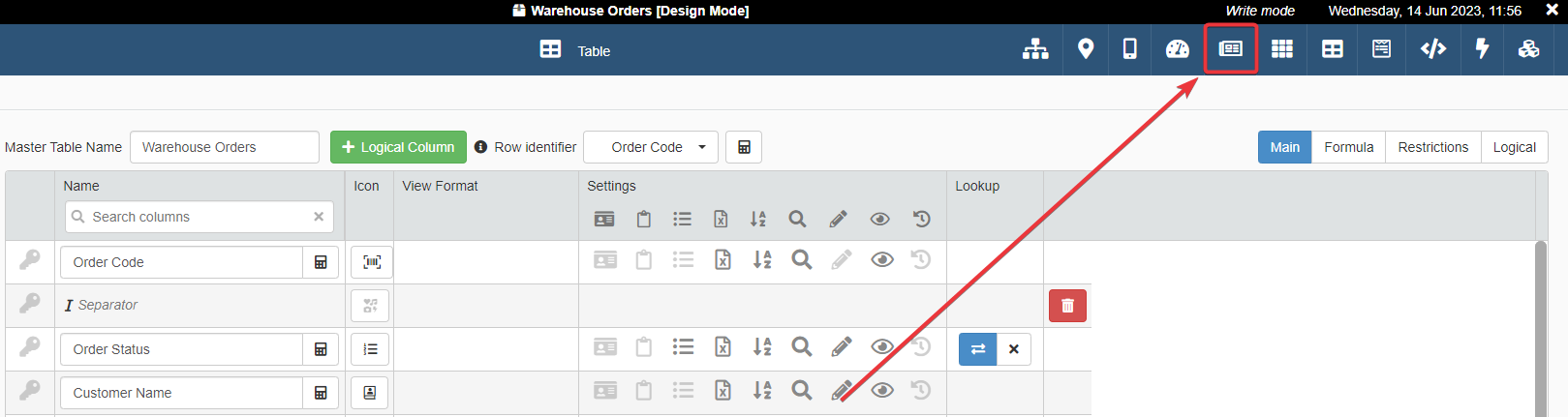Click the vertical scrollbar of the table
Viewport: 1568px width, 417px height.
coord(1541,329)
